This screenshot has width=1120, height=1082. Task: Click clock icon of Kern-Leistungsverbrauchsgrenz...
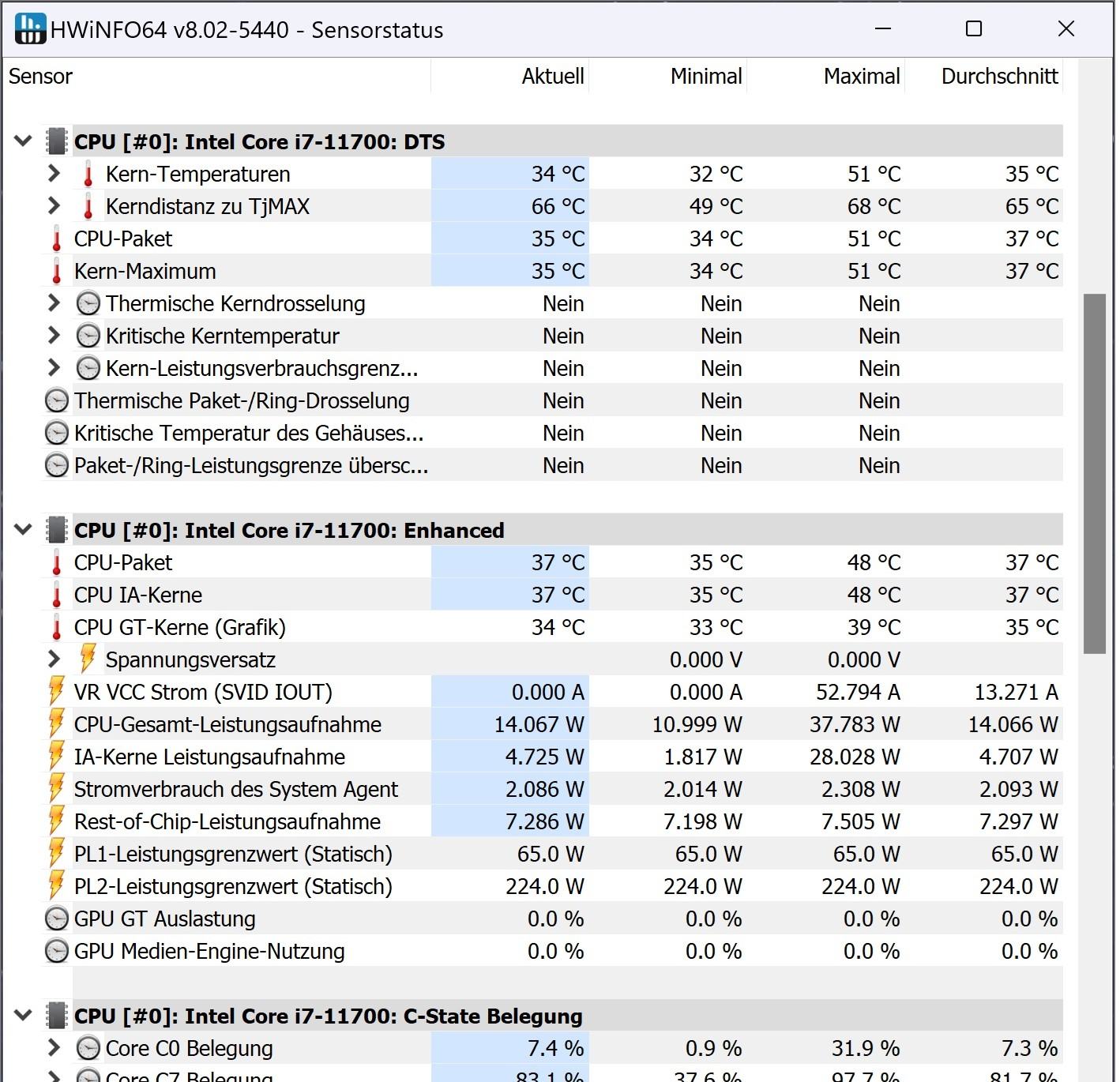point(88,368)
